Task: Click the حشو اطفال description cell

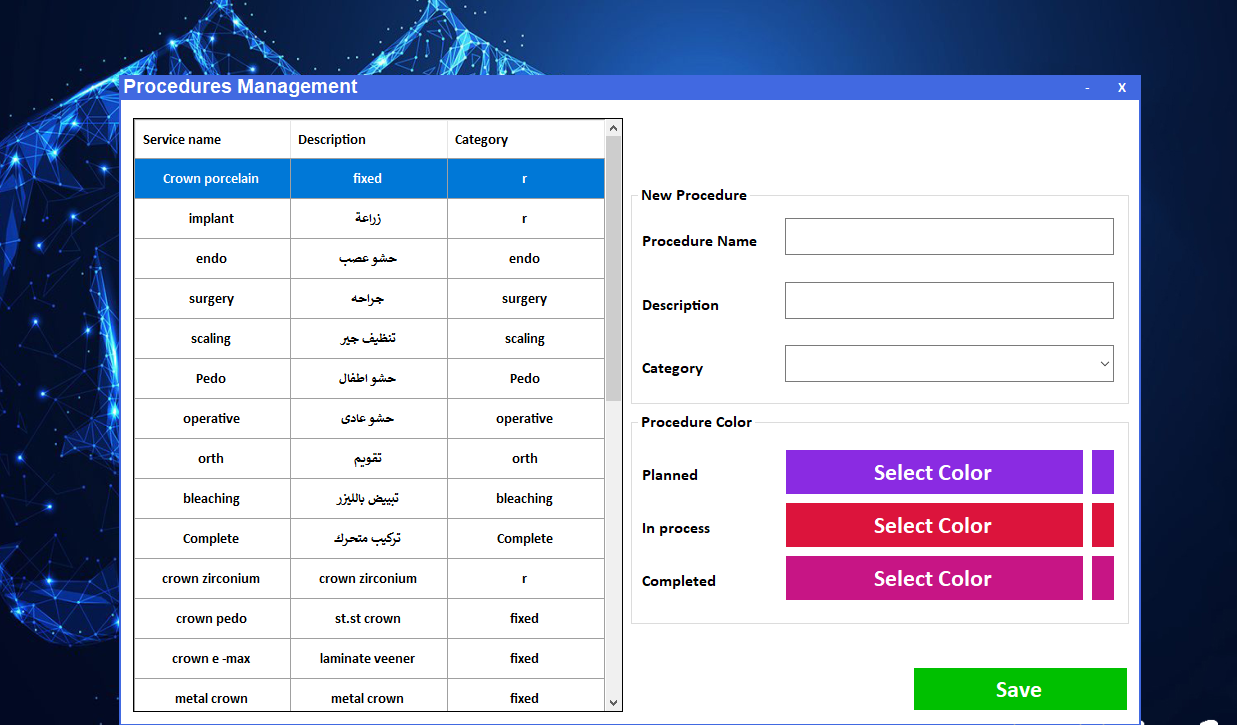Action: (x=369, y=379)
